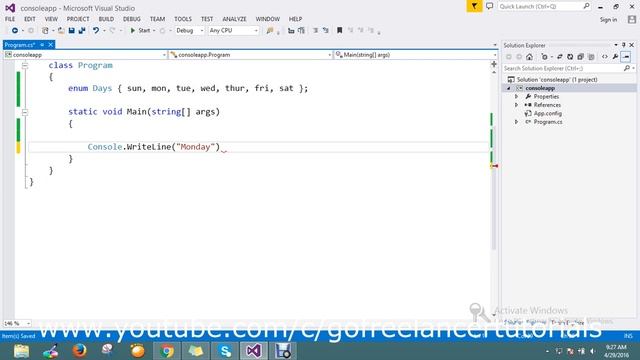This screenshot has height=360, width=640.
Task: Open the ANALYZE menu
Action: pyautogui.click(x=234, y=19)
